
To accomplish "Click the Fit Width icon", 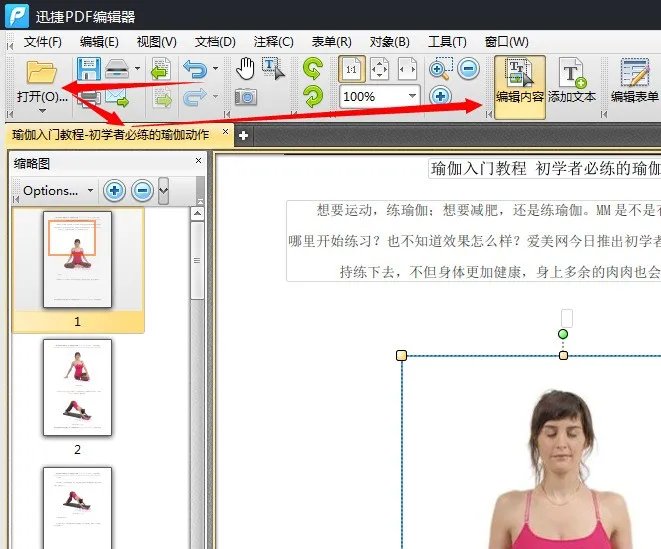I will tap(407, 69).
